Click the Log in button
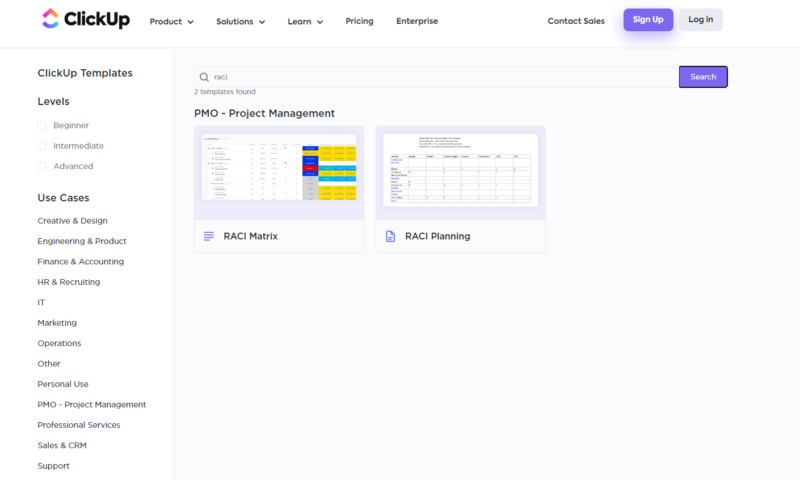 click(x=700, y=20)
